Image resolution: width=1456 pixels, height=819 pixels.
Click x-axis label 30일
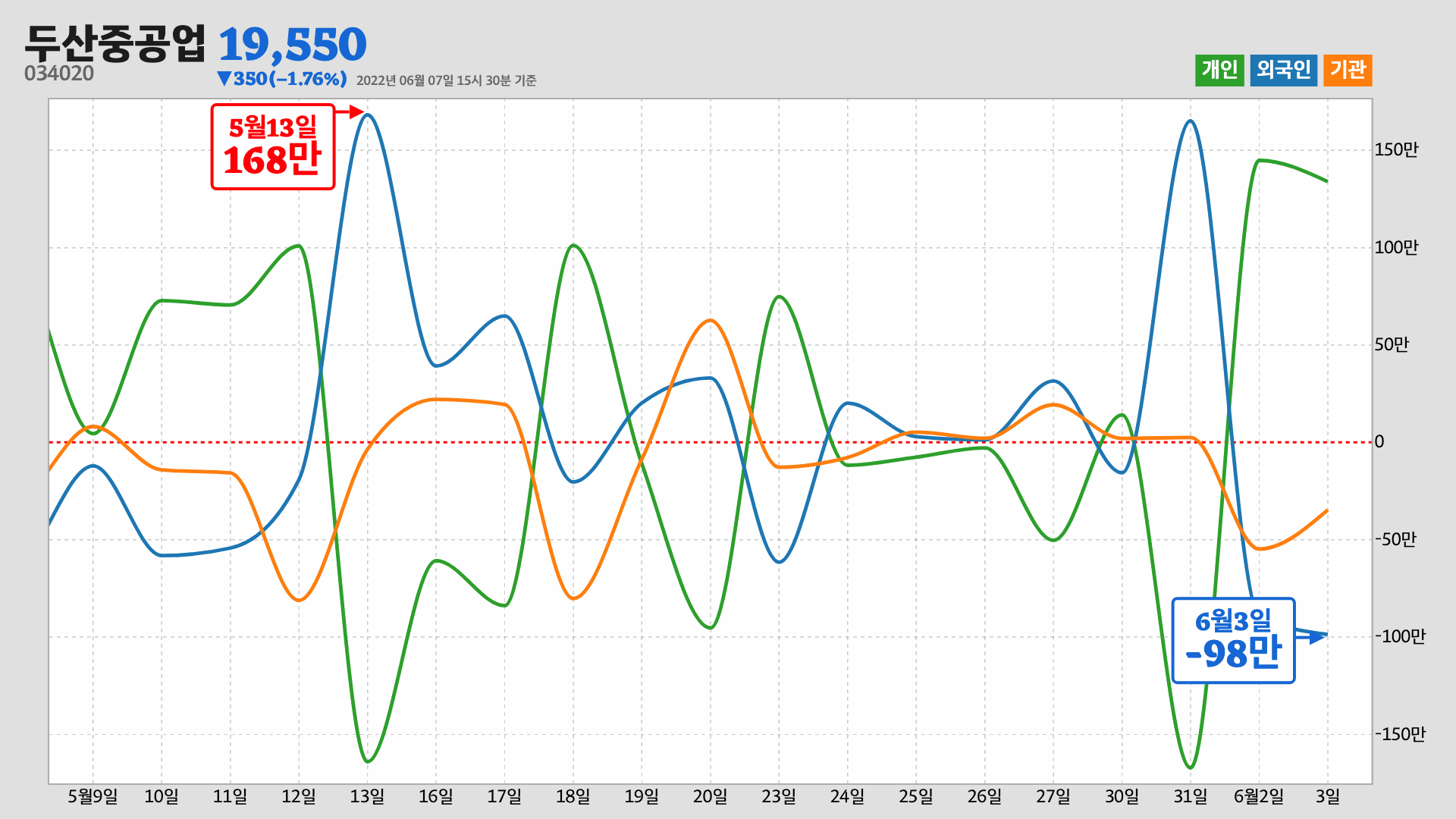click(x=1122, y=796)
